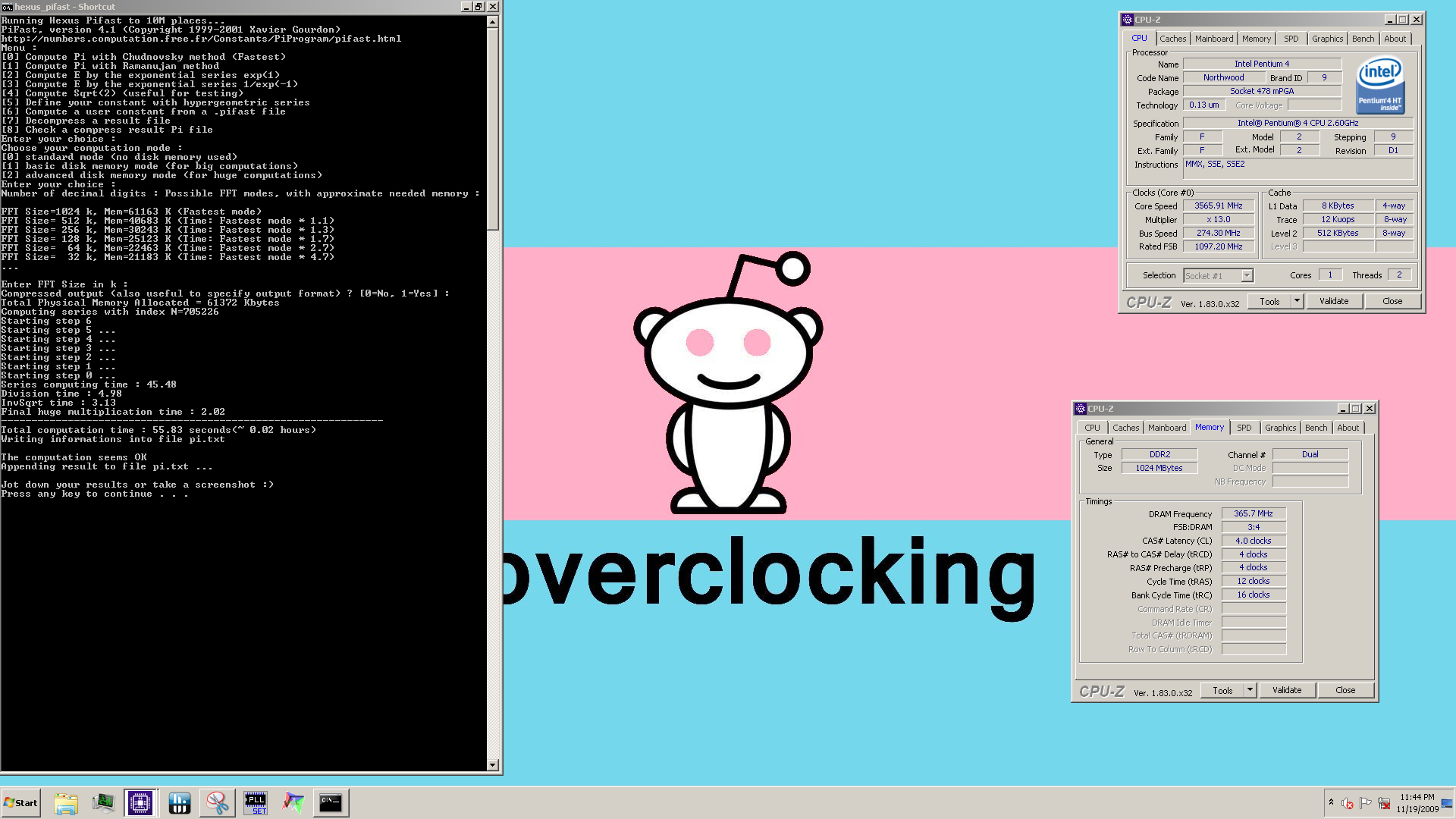Click console scrollbar up arrow
This screenshot has height=819, width=1456.
coord(493,22)
